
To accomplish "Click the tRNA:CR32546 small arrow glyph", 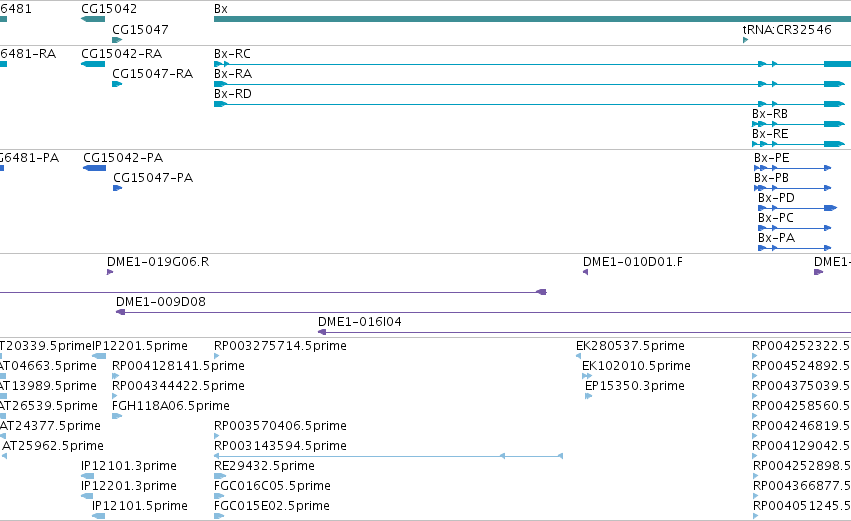I will click(746, 40).
